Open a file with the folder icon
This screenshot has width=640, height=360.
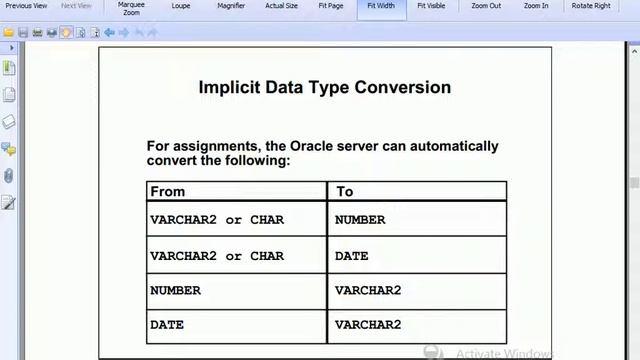tap(8, 32)
